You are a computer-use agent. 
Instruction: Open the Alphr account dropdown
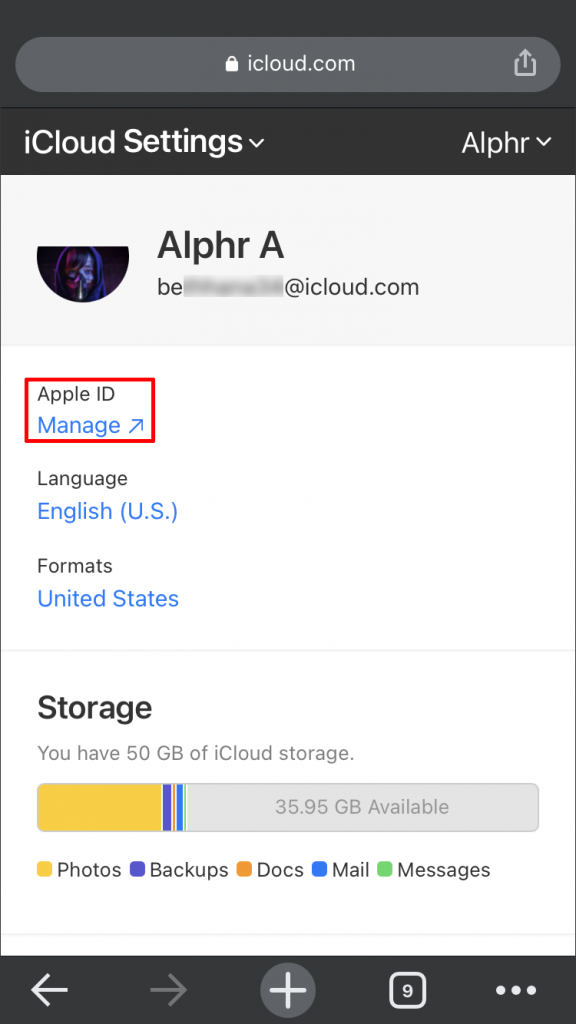coord(543,143)
